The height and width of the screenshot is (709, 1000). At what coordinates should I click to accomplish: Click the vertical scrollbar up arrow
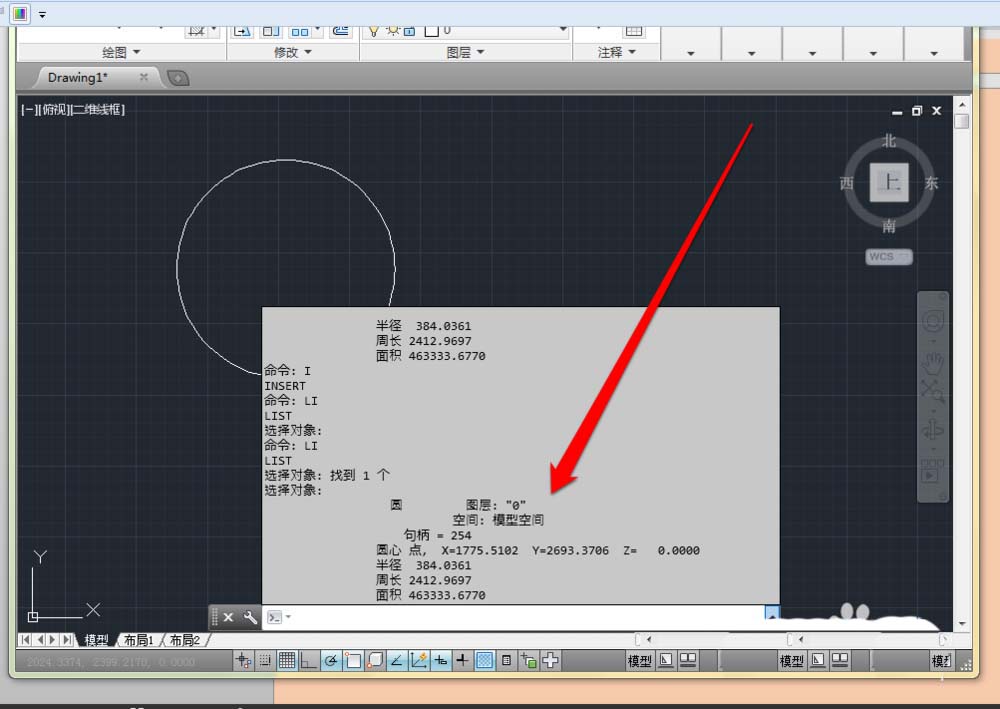[962, 103]
